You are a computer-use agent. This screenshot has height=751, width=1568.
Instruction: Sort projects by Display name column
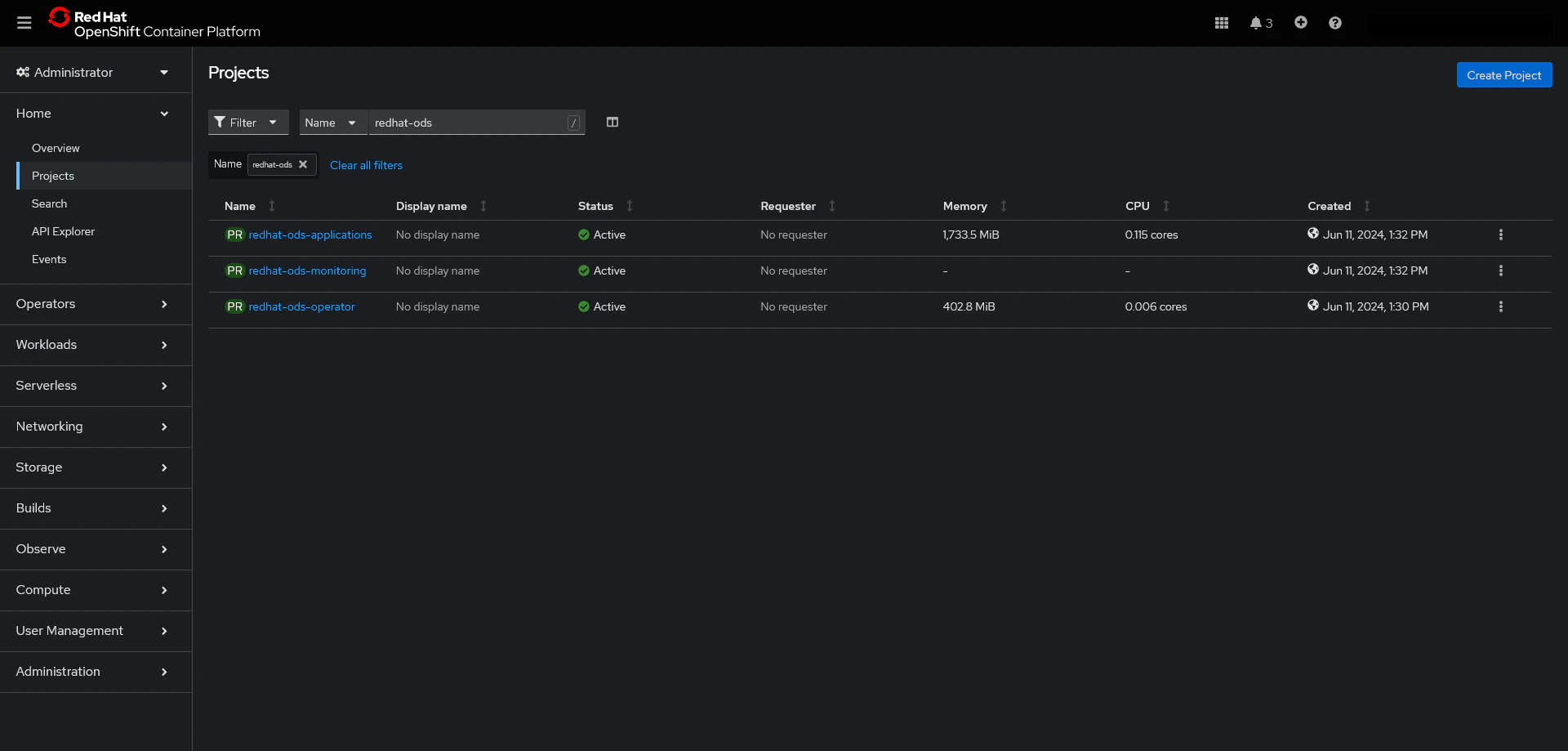click(x=441, y=206)
